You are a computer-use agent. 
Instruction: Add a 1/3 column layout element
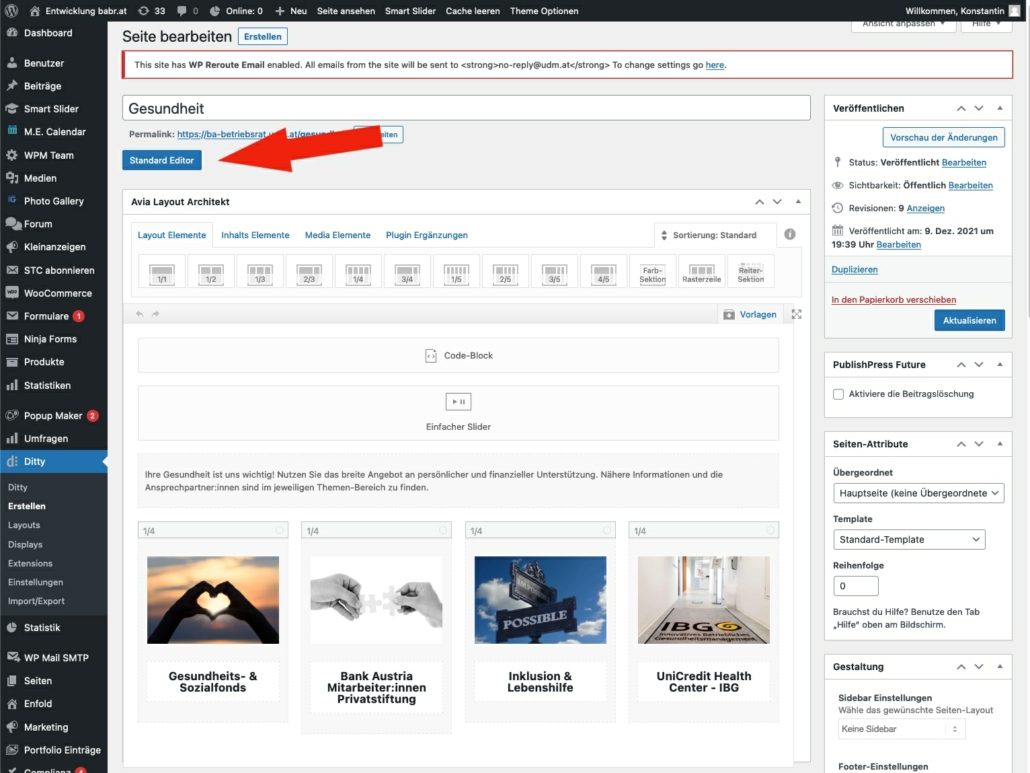point(260,271)
